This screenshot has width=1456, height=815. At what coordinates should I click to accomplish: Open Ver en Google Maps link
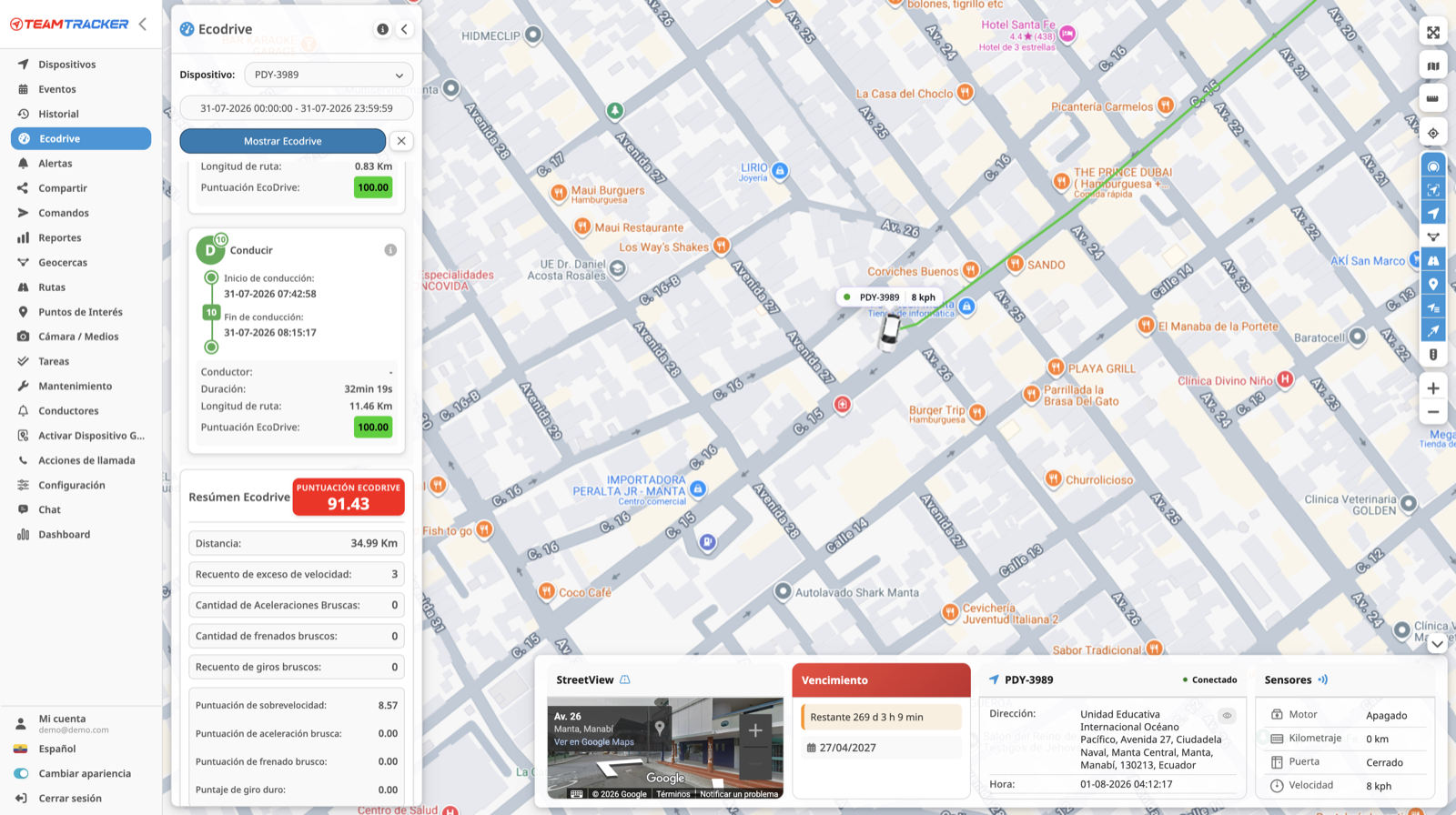coord(594,742)
